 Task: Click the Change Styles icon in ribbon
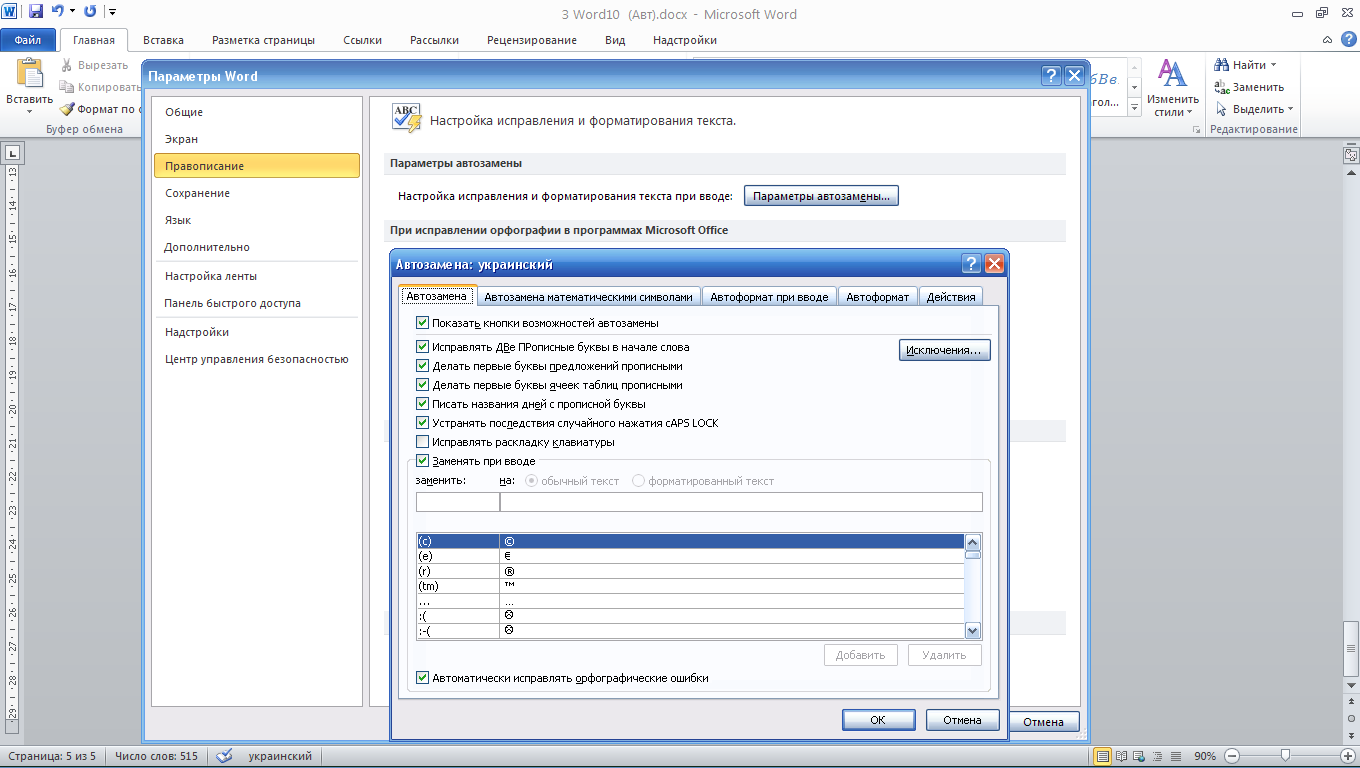(x=1172, y=73)
